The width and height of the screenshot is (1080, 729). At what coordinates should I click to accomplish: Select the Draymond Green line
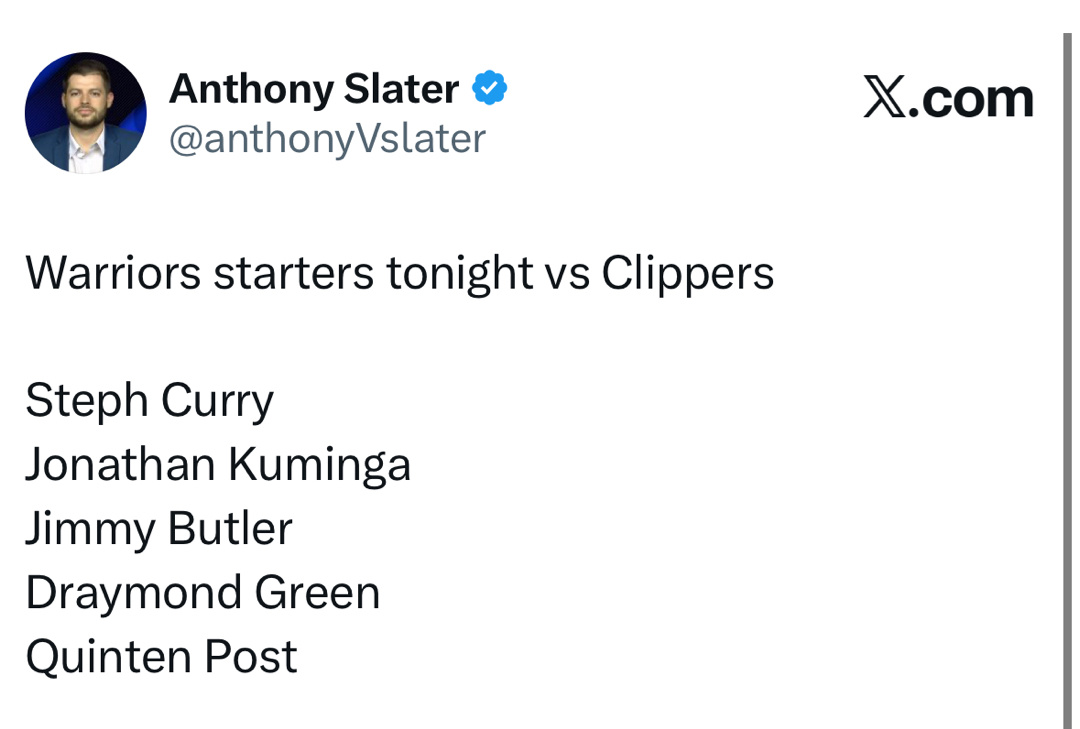pyautogui.click(x=202, y=593)
